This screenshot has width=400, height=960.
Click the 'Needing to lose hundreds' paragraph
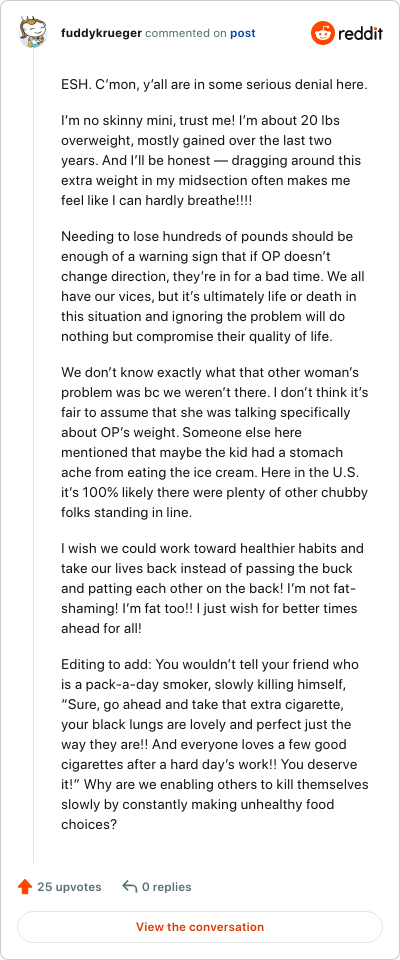[x=213, y=287]
